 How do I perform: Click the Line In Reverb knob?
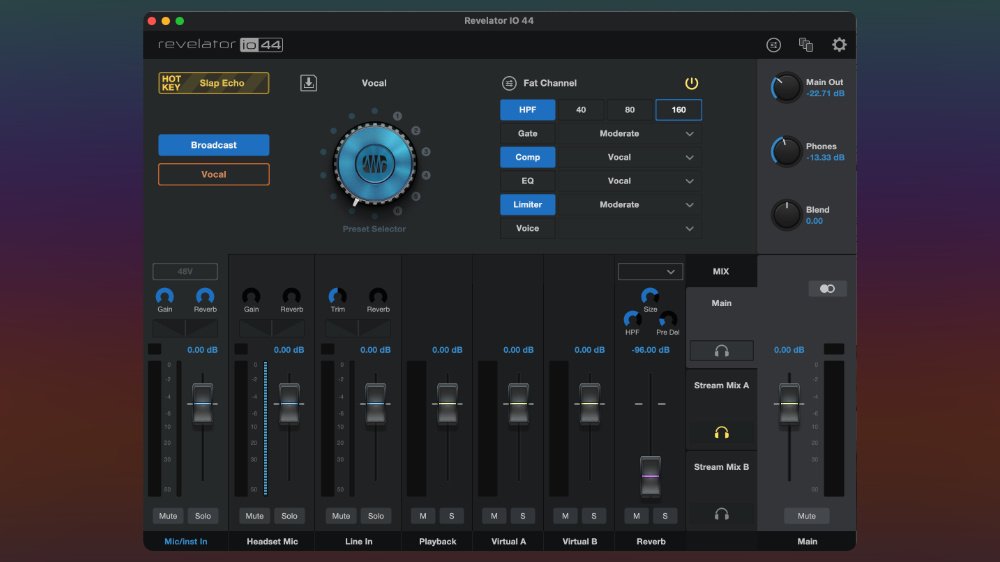378,296
